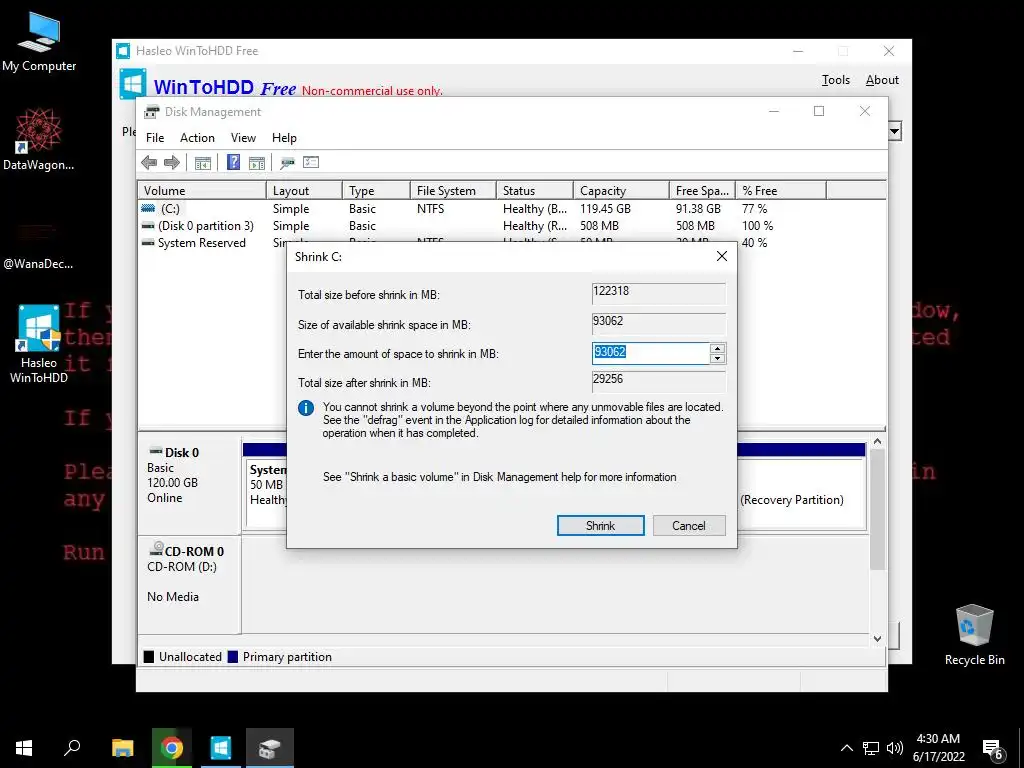Select CD-ROM 0 label panel
The width and height of the screenshot is (1024, 768).
(189, 584)
